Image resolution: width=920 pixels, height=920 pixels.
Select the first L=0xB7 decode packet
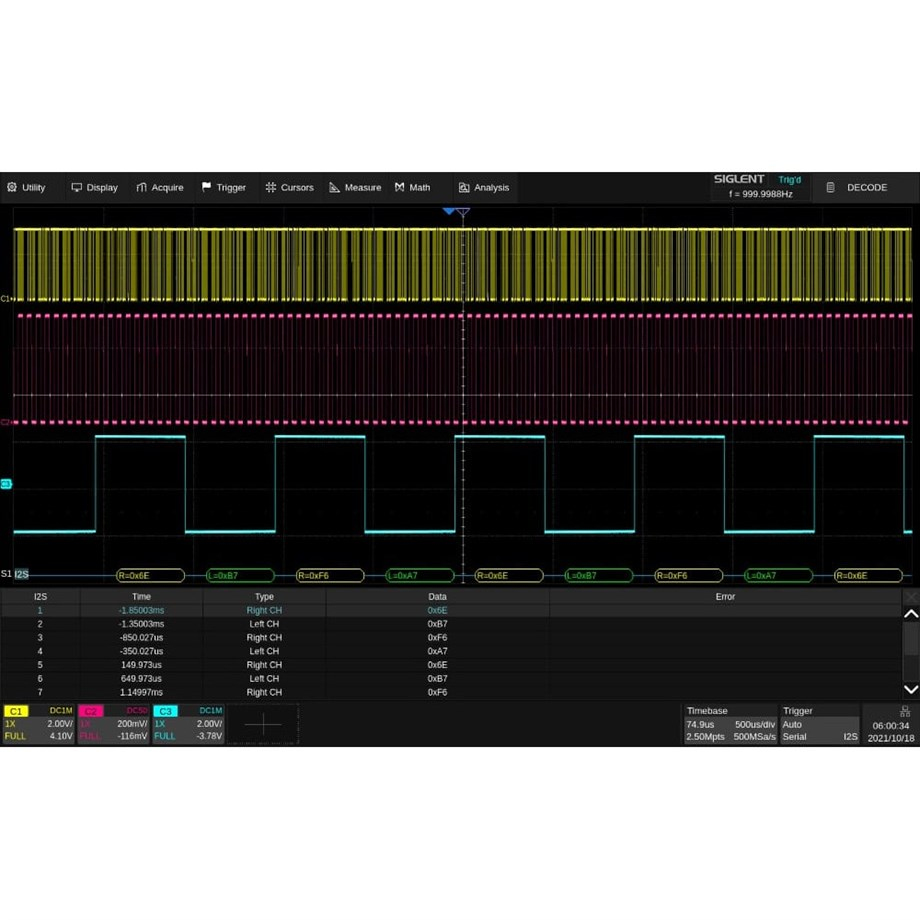241,576
